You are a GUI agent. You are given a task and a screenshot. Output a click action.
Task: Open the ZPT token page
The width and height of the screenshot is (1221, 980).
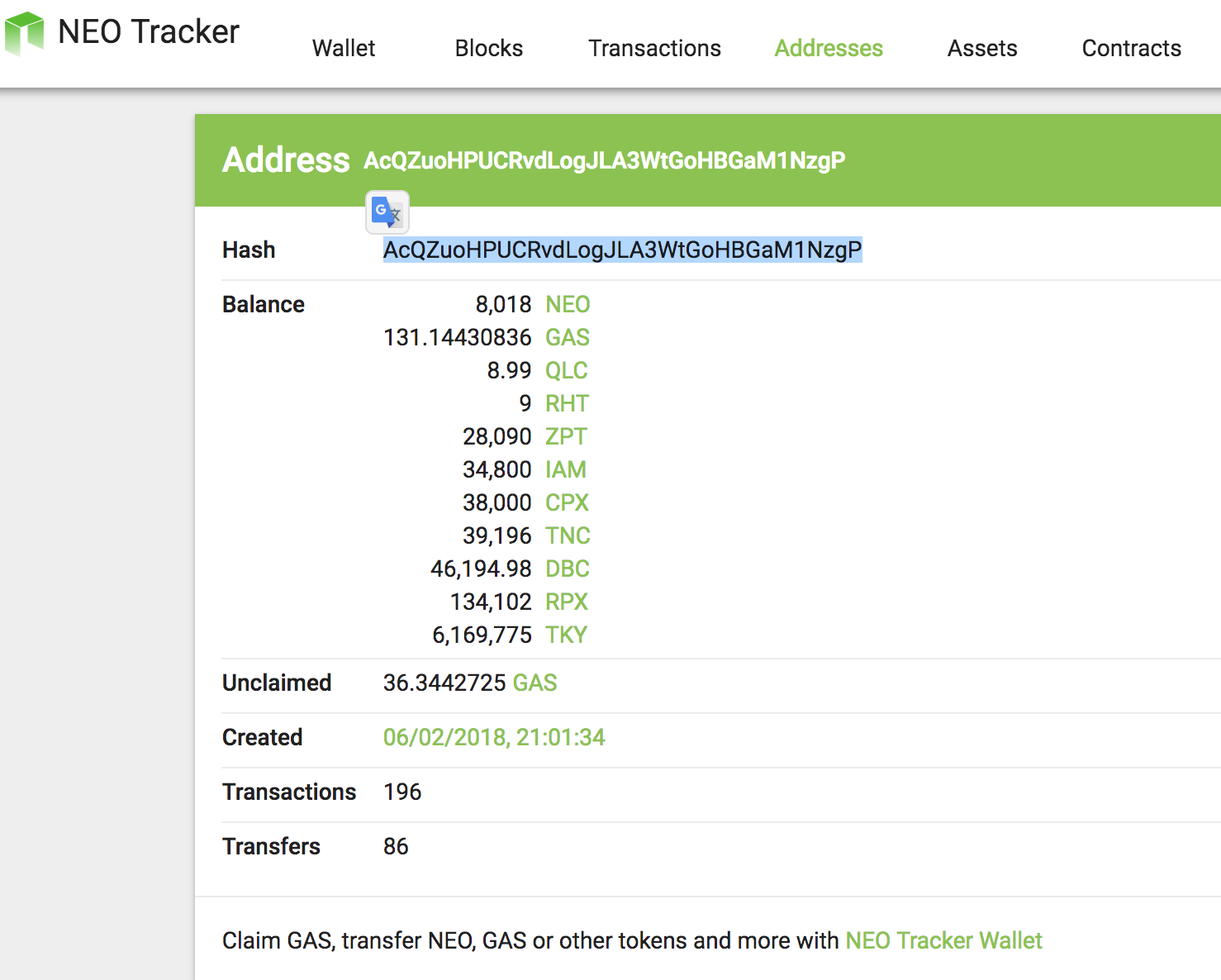click(x=567, y=436)
